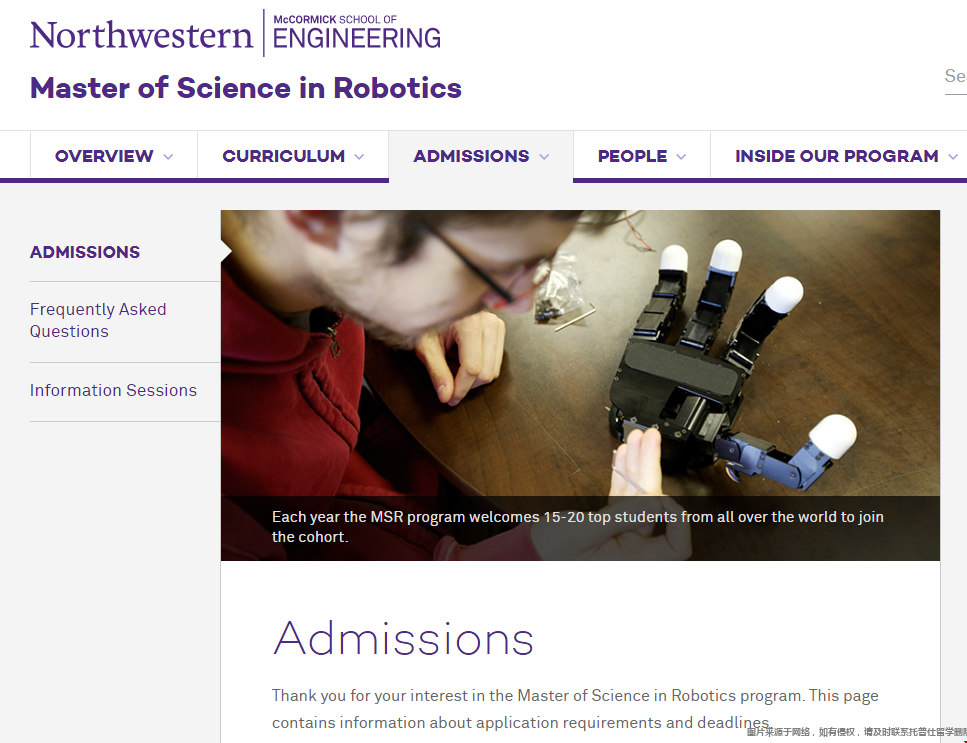Expand the chevron beside Inside Our Program
967x743 pixels.
953,157
